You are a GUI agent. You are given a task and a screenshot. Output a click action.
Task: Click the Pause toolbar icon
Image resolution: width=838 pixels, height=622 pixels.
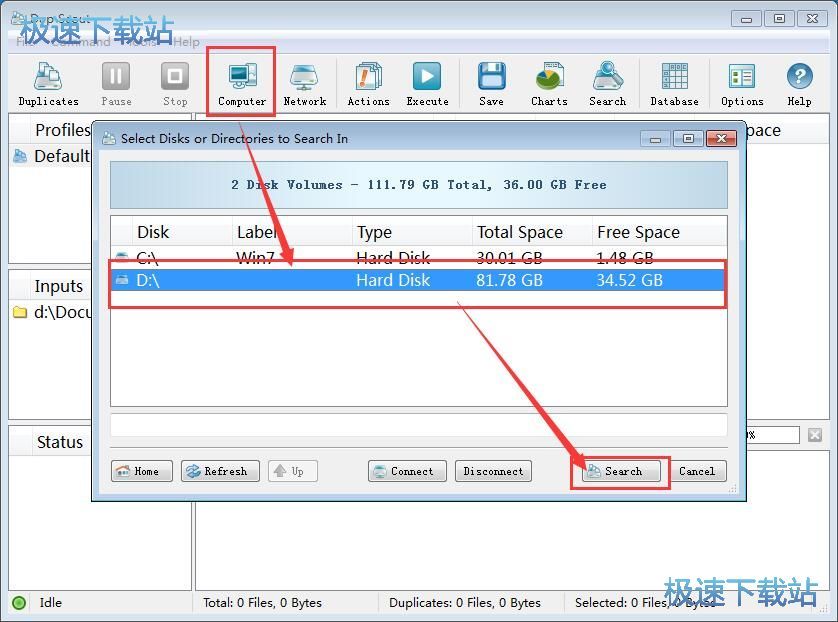pos(116,84)
